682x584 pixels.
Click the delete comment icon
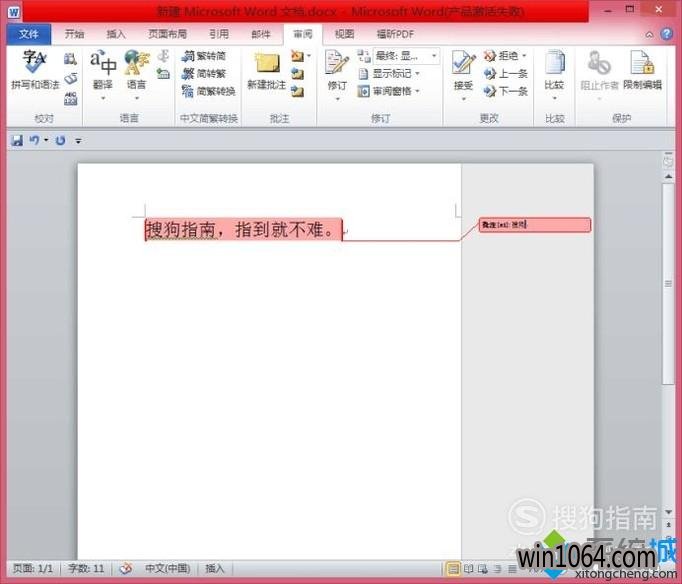point(298,56)
